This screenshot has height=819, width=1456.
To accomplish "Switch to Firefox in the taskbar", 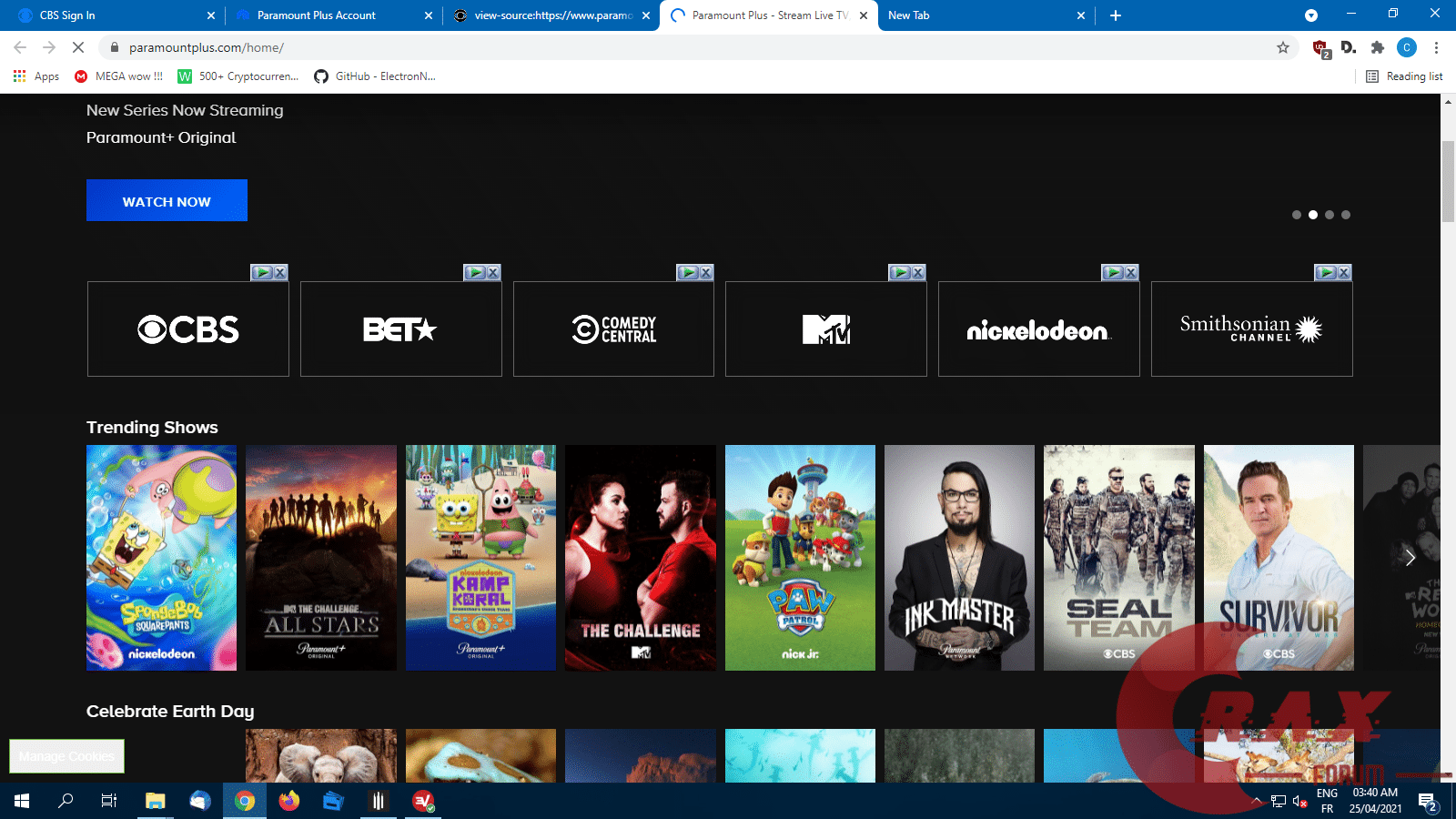I will coord(289,801).
